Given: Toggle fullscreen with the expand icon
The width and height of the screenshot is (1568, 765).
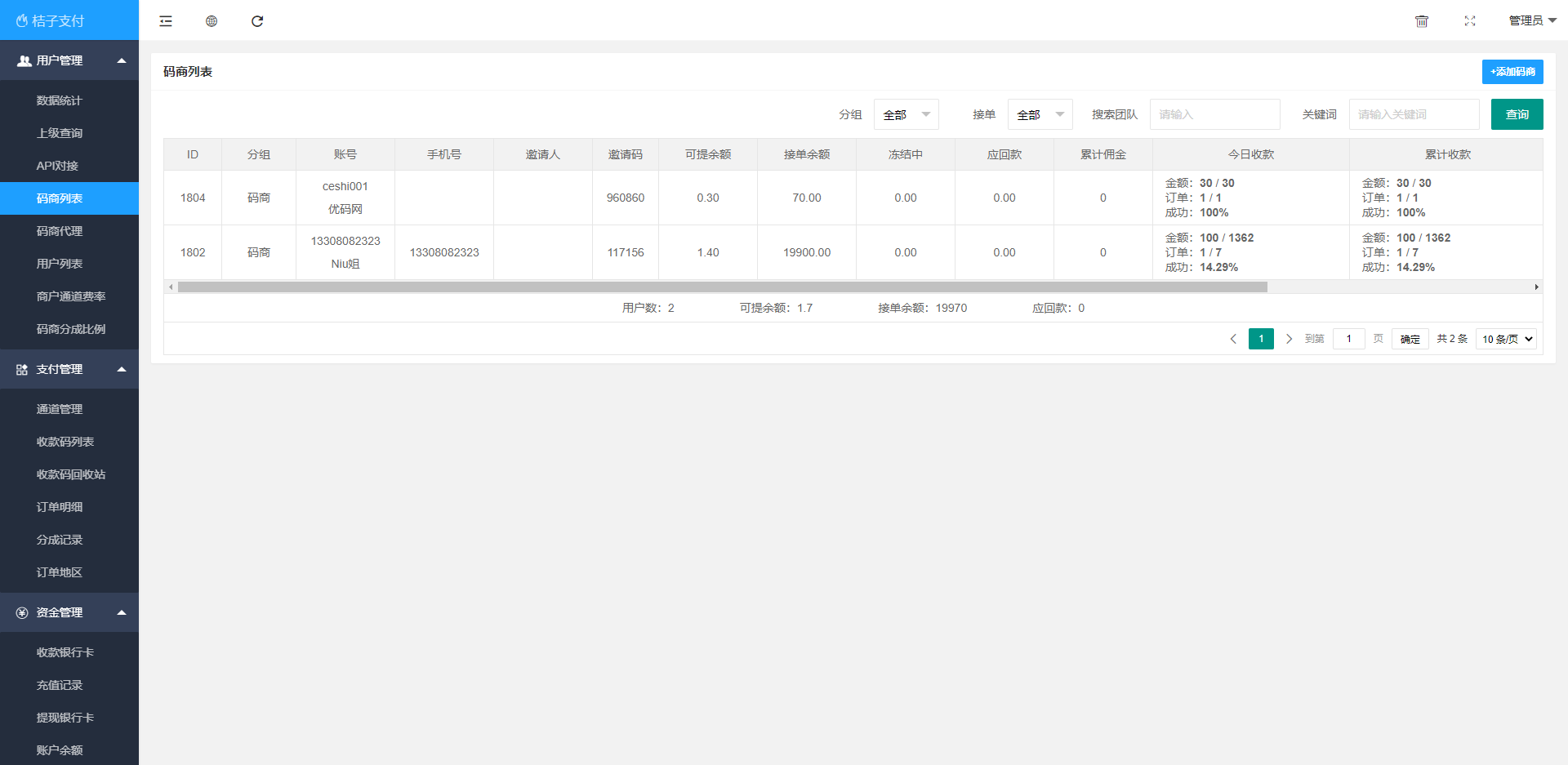Looking at the screenshot, I should pos(1470,21).
